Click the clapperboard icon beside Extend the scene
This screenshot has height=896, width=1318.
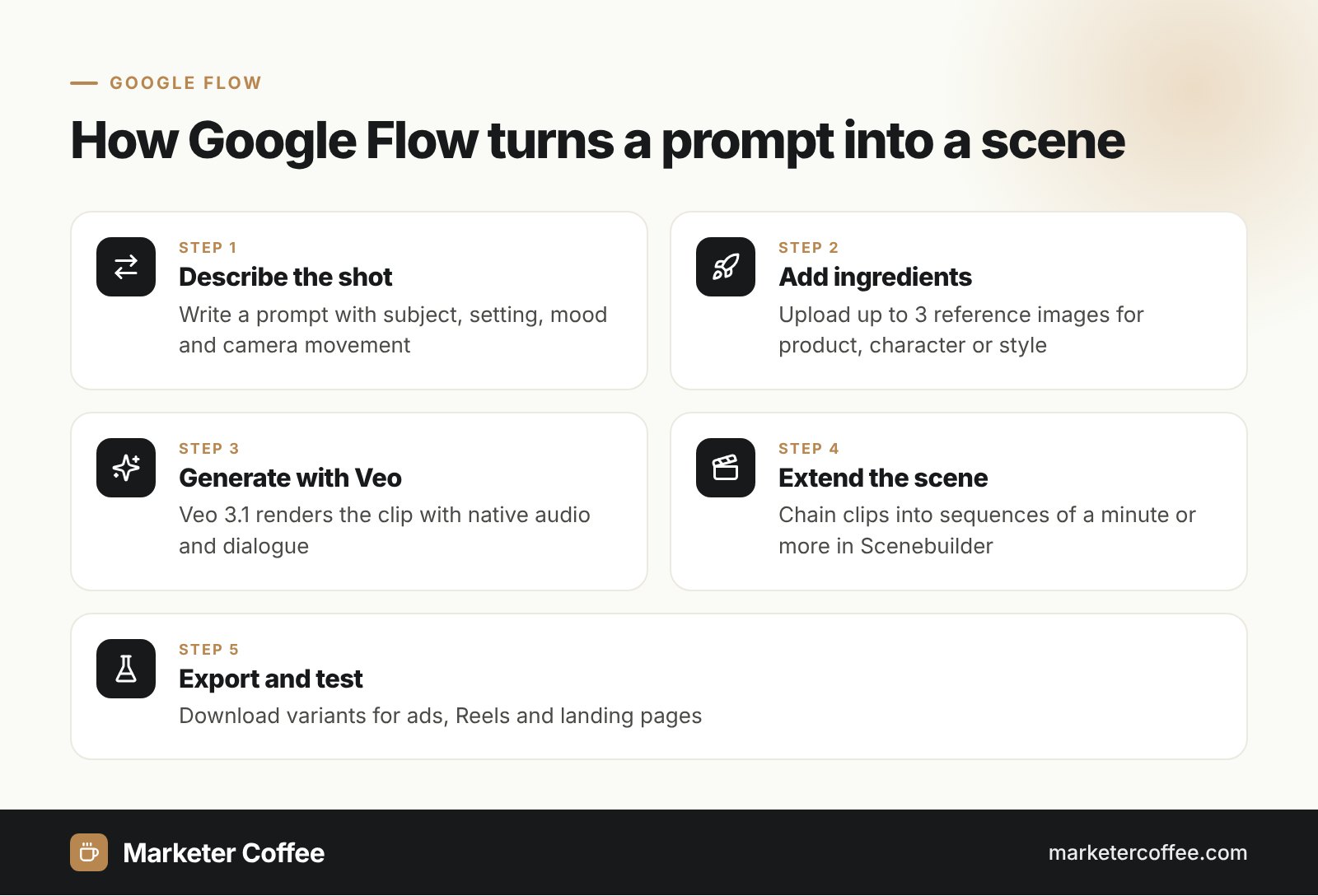(726, 468)
